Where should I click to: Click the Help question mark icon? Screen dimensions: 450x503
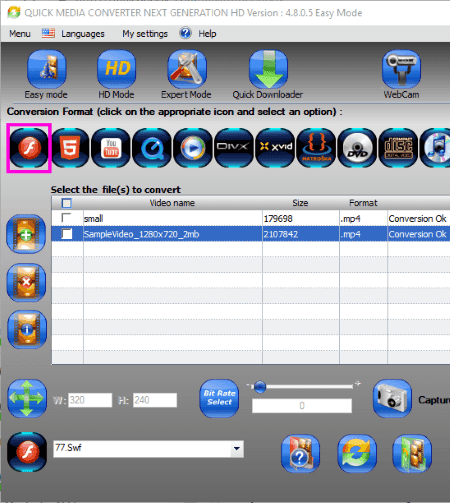pos(185,33)
